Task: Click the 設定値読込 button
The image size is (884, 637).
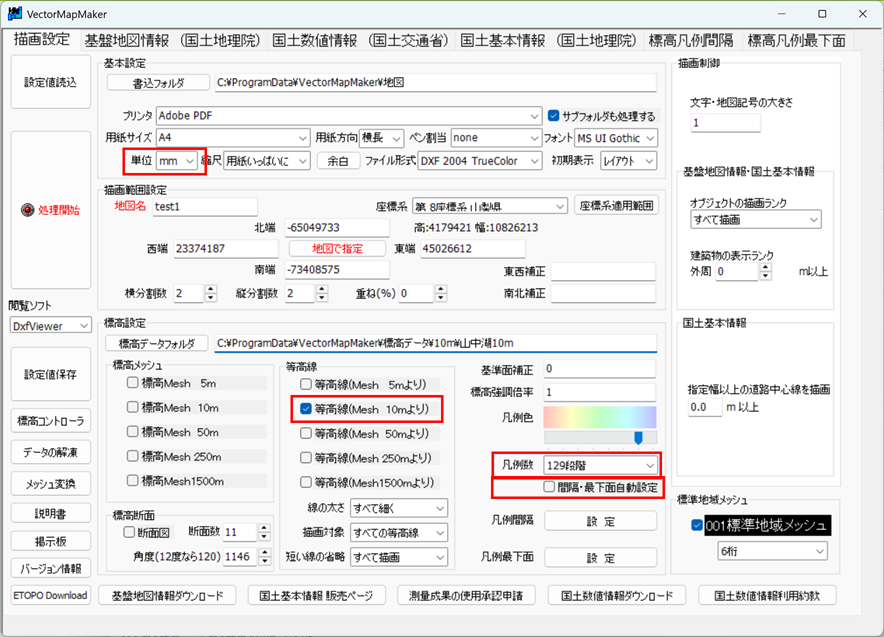Action: (50, 82)
